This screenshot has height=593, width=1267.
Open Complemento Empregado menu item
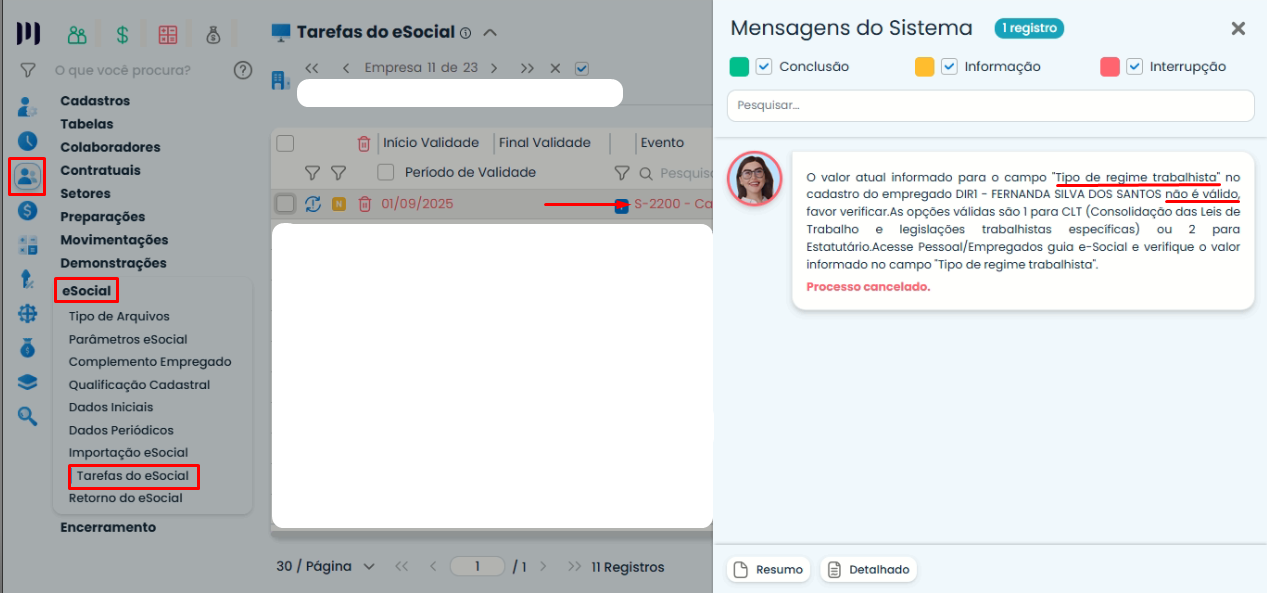coord(150,362)
